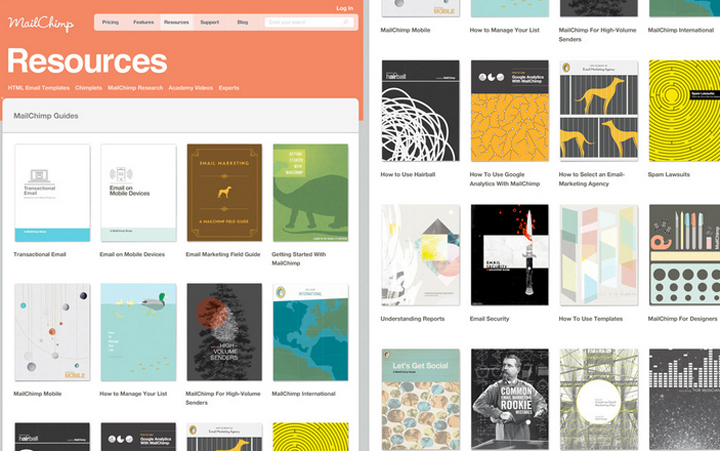The image size is (720, 451).
Task: Click the magnifier icon in search box
Action: (345, 22)
